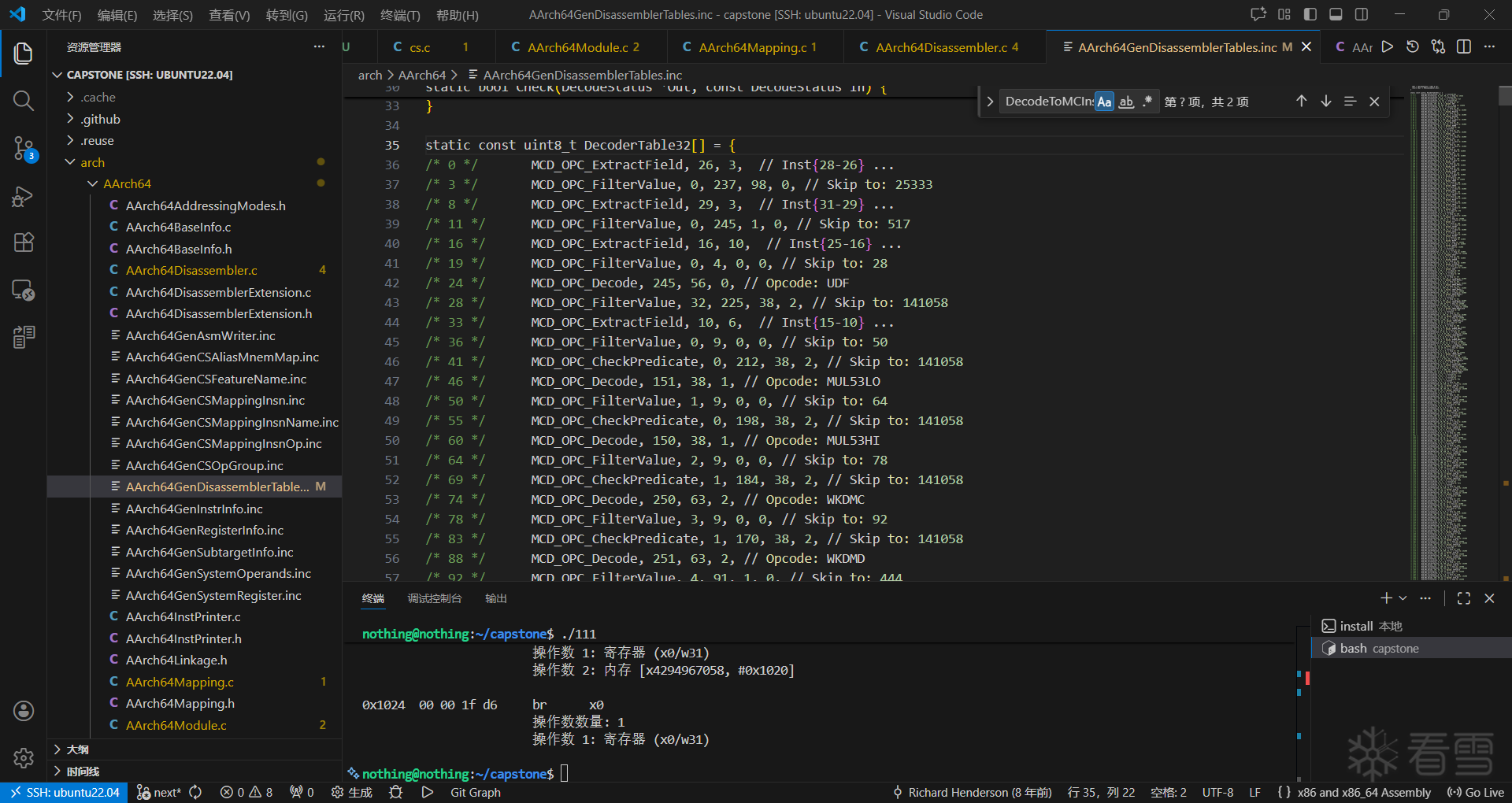1512x803 pixels.
Task: Switch to 输出 panel tab
Action: [496, 598]
